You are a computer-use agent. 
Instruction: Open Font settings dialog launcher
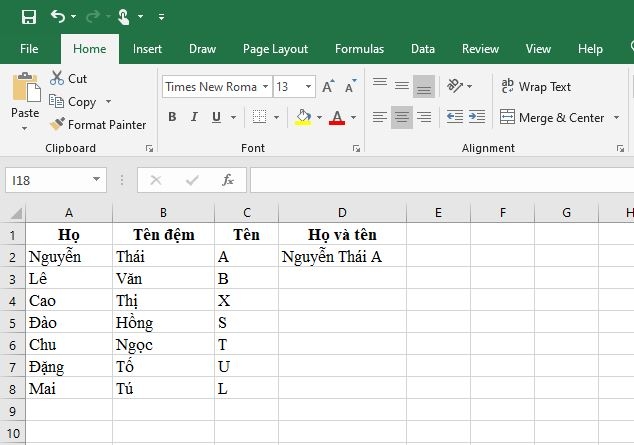(356, 149)
